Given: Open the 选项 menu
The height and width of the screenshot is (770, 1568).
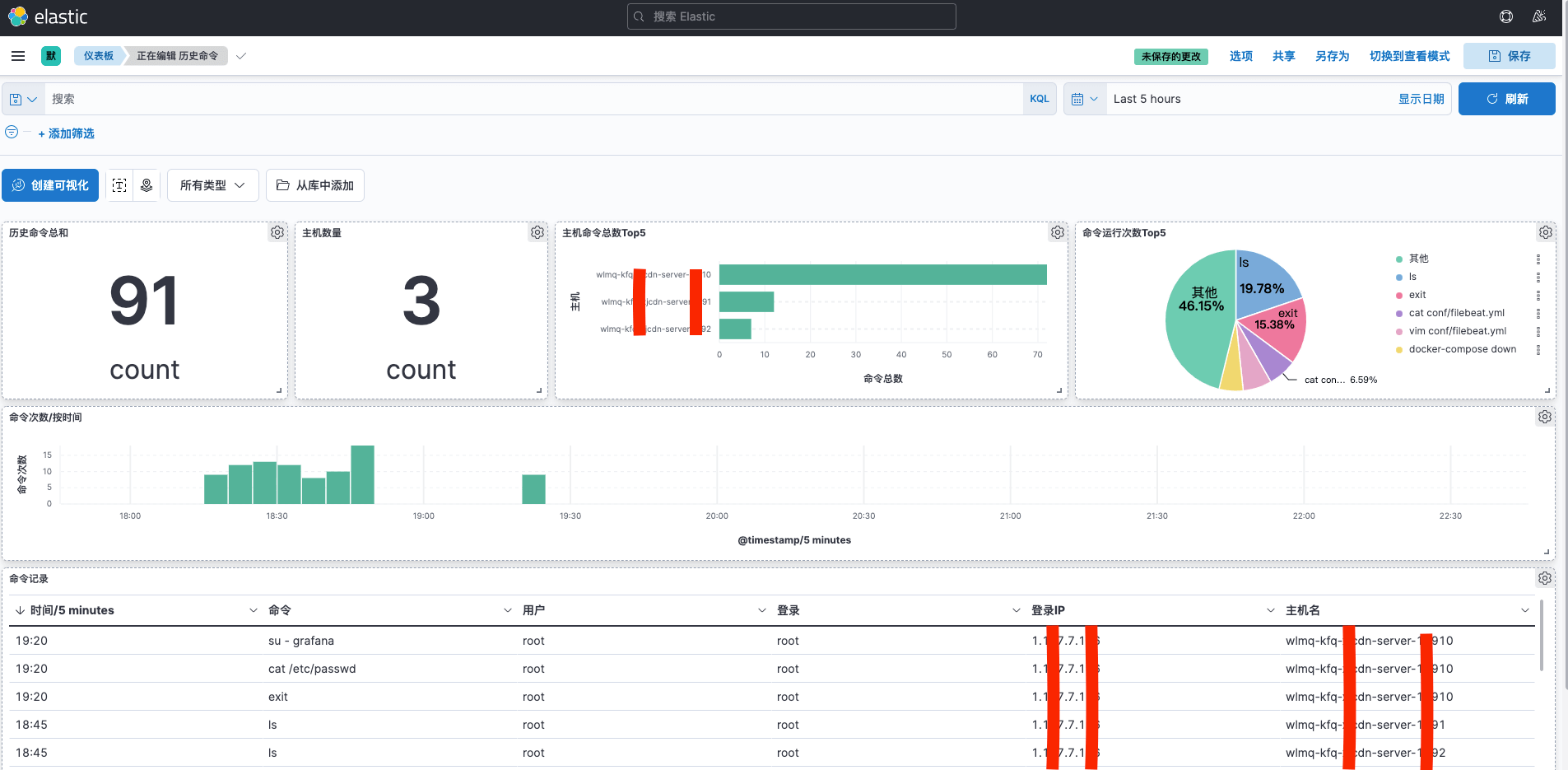Looking at the screenshot, I should click(x=1240, y=56).
